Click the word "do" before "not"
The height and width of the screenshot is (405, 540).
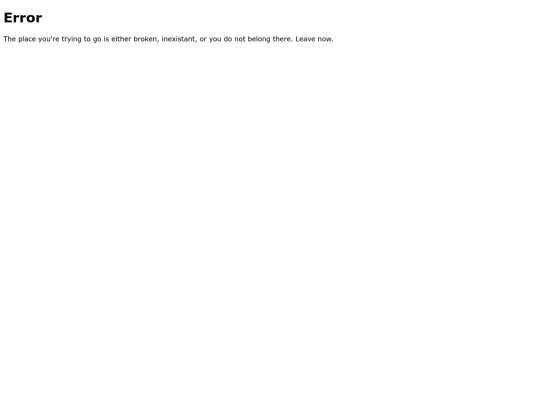(228, 39)
